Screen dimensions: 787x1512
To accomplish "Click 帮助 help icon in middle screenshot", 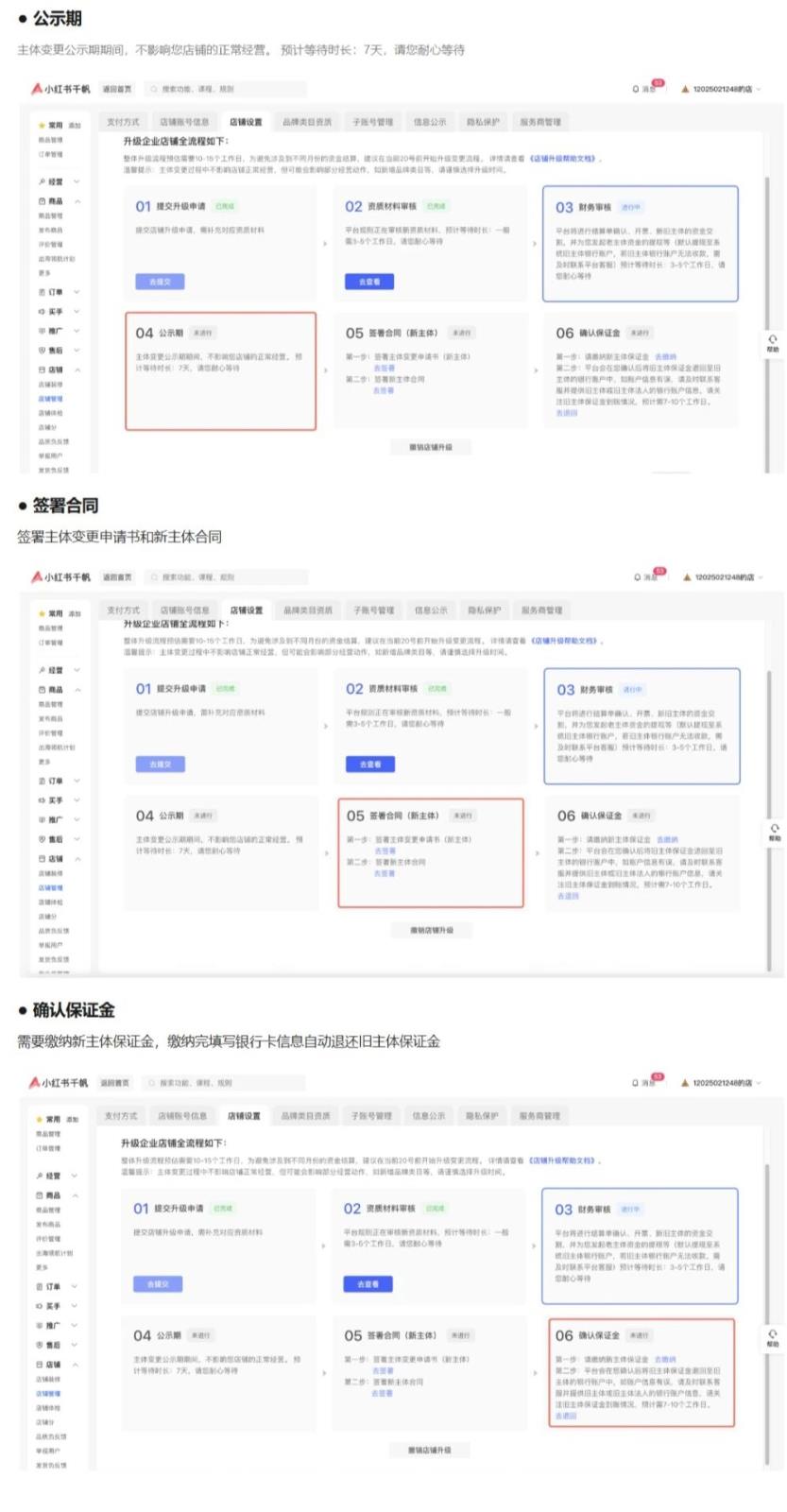I will point(774,832).
